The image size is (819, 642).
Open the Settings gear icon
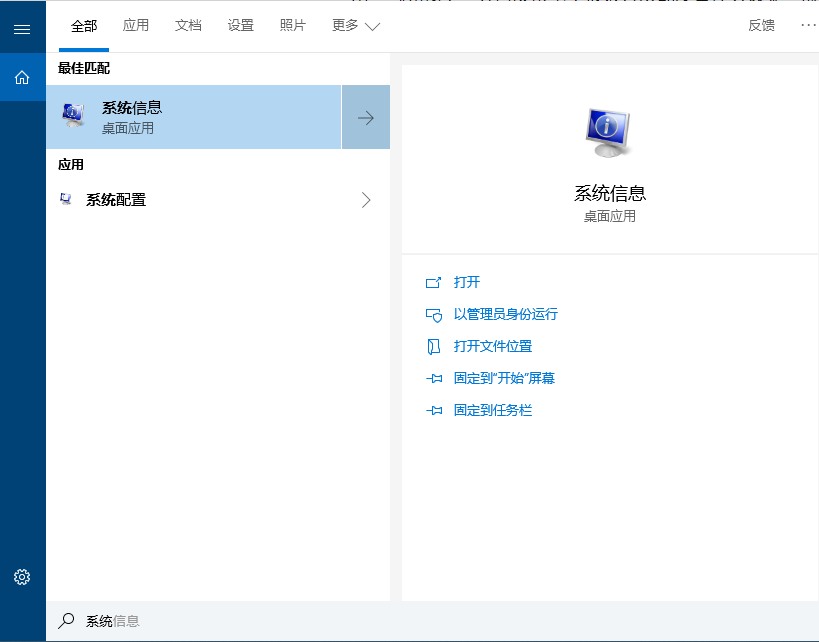[x=22, y=577]
